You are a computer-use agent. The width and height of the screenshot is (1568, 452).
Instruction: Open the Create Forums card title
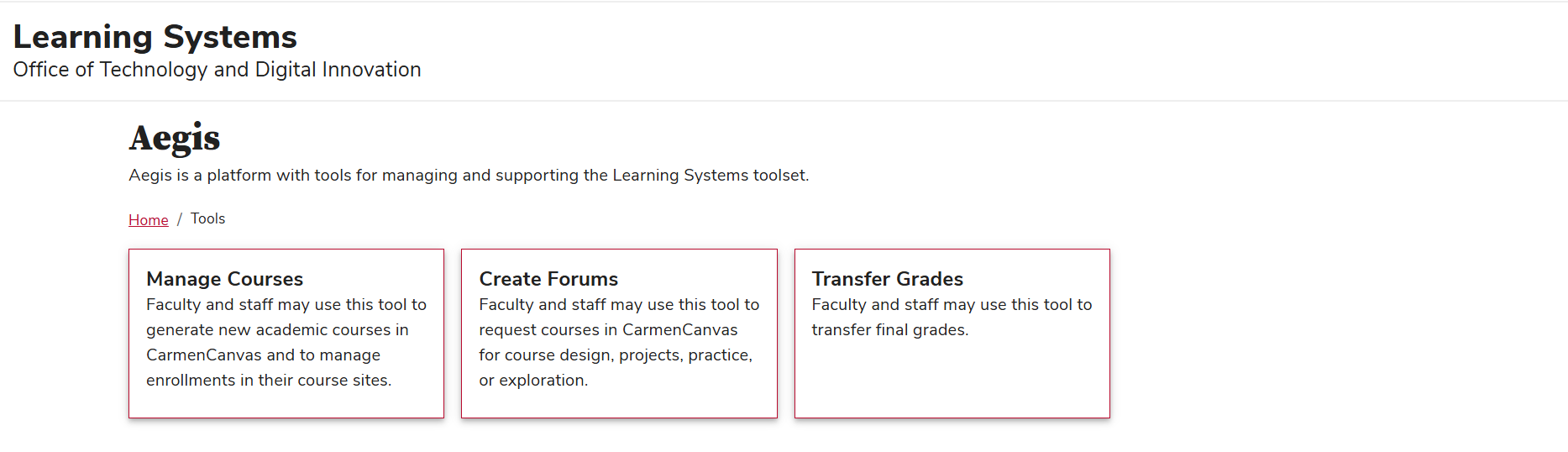pyautogui.click(x=548, y=279)
